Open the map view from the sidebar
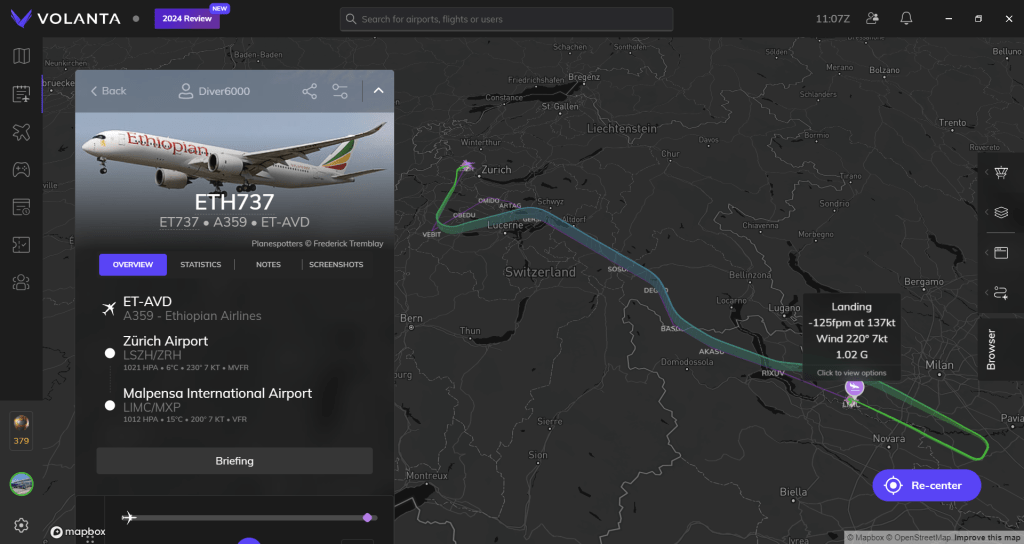This screenshot has width=1024, height=544. click(21, 56)
